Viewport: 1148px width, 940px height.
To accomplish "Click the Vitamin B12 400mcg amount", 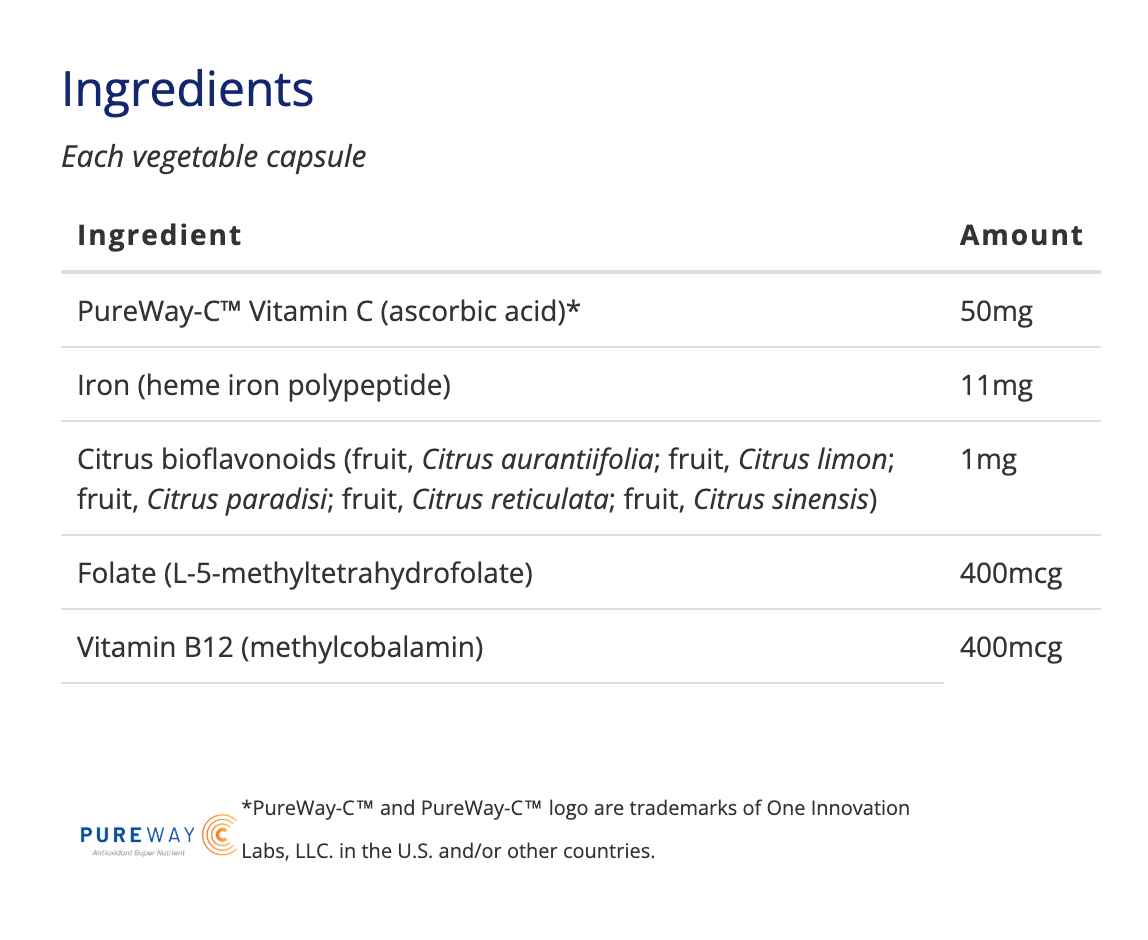I will click(1010, 647).
